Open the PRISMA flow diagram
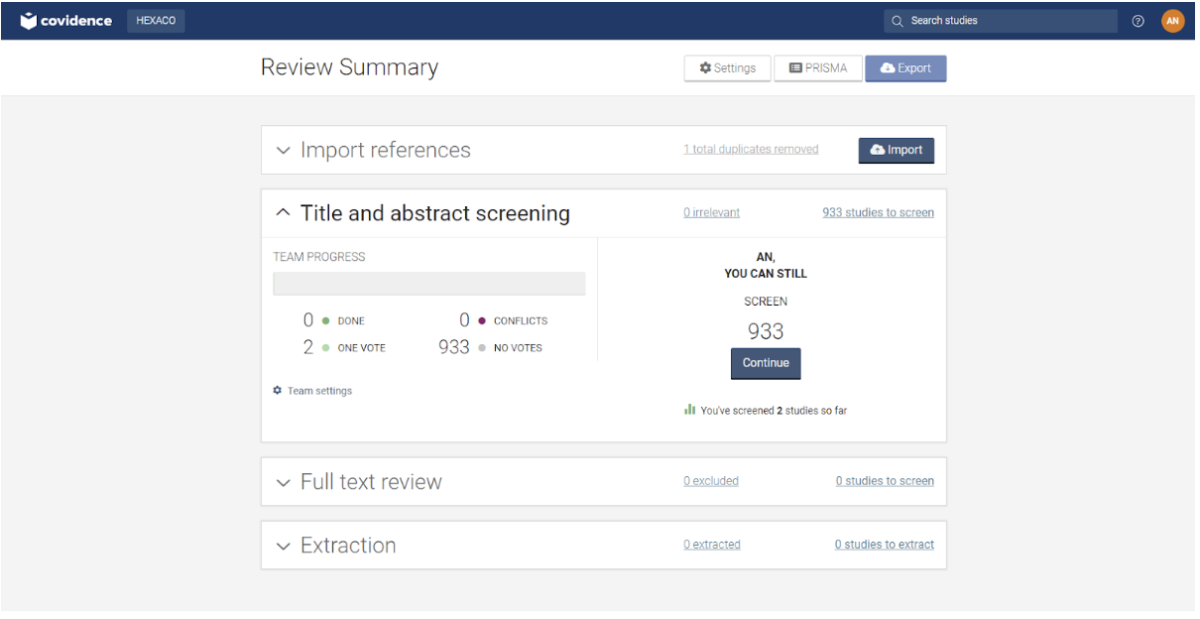Viewport: 1200px width, 619px height. point(817,68)
